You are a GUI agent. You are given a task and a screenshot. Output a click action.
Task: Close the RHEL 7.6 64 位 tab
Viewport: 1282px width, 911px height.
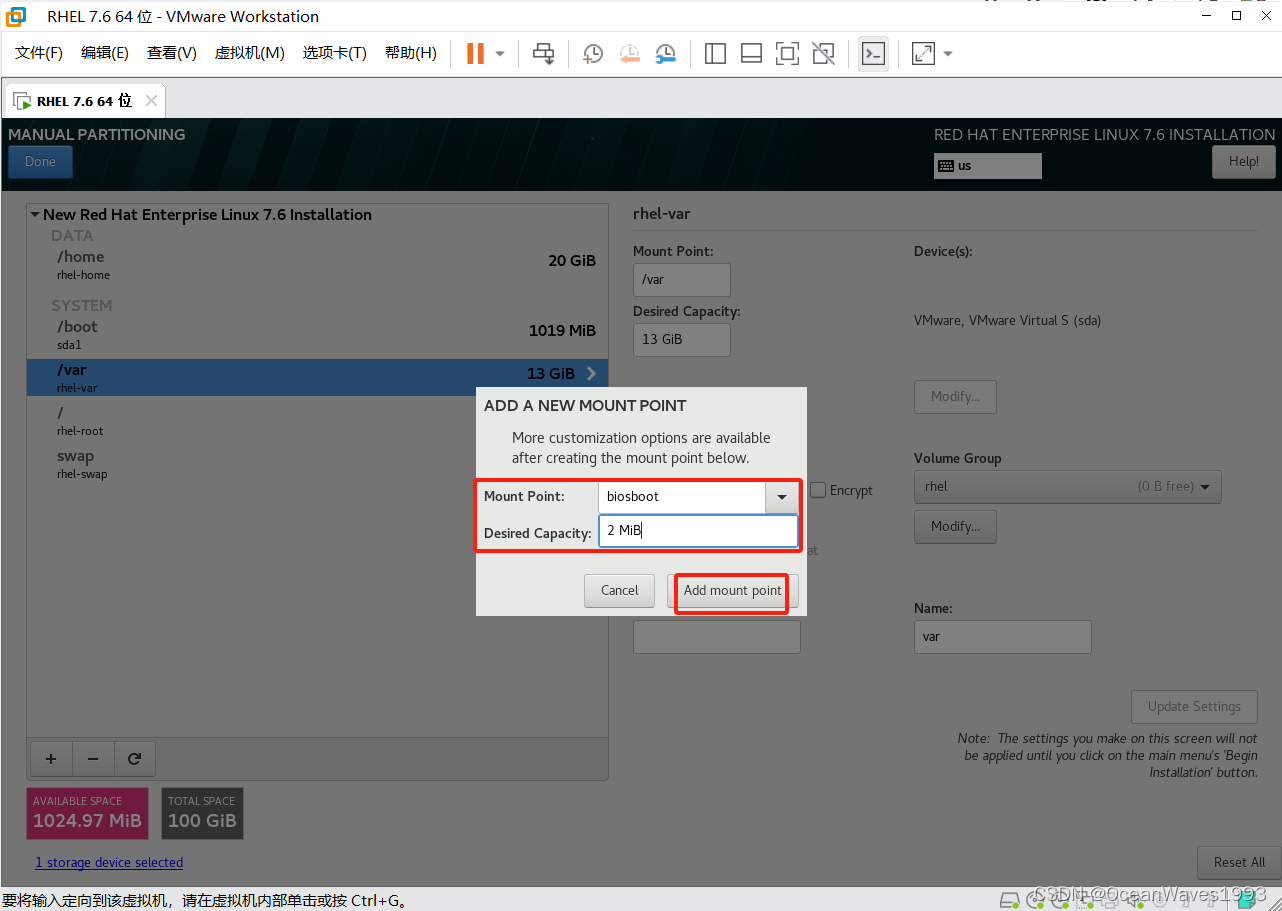point(151,101)
